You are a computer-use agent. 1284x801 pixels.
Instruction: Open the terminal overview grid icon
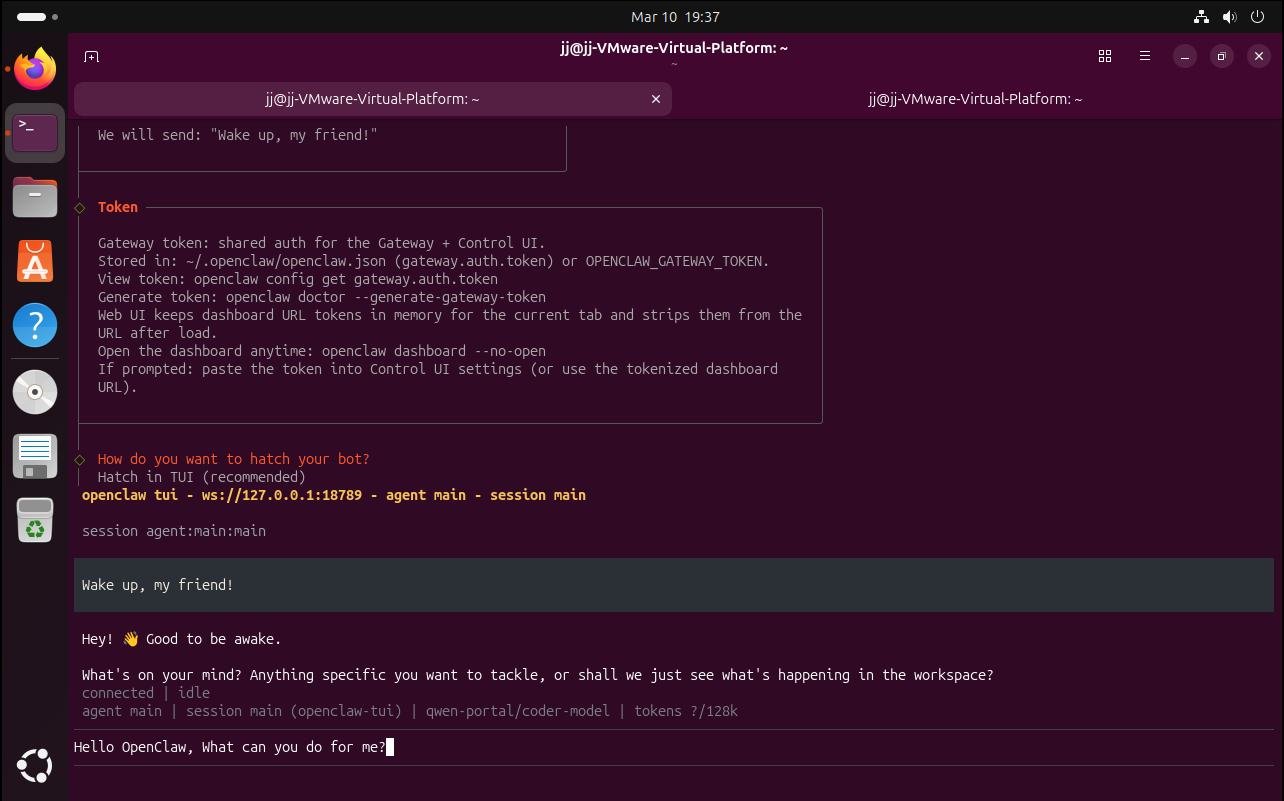1105,57
